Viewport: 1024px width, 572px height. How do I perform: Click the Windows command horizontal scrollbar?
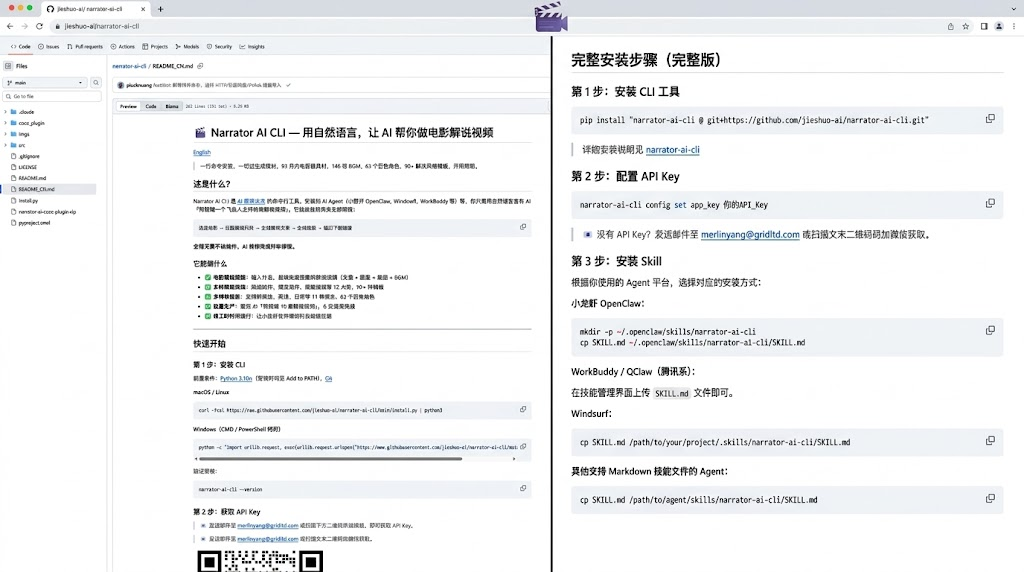(331, 458)
